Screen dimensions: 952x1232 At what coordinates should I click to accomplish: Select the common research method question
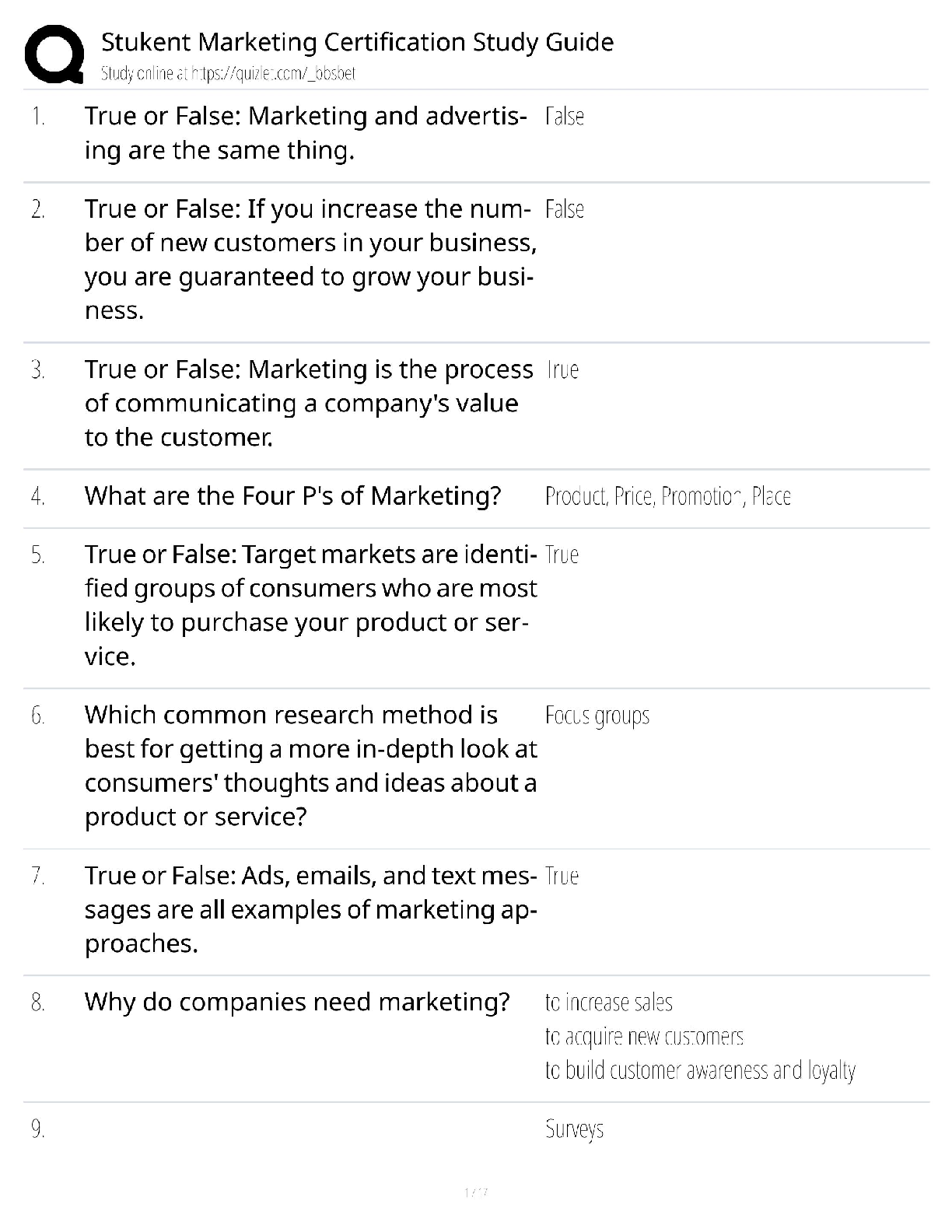coord(310,766)
